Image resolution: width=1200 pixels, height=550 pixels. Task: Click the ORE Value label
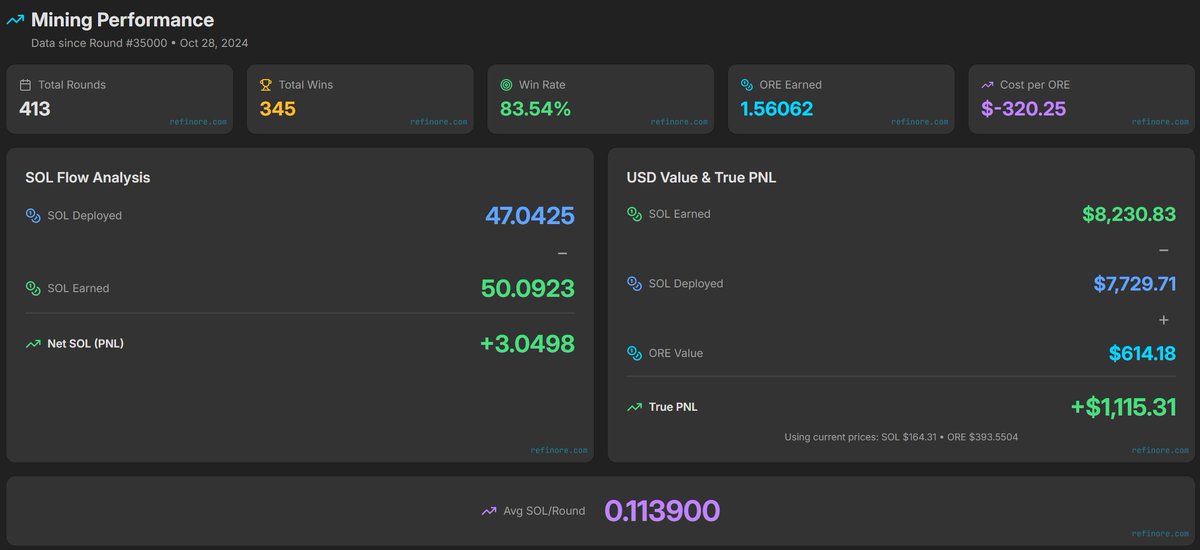676,353
